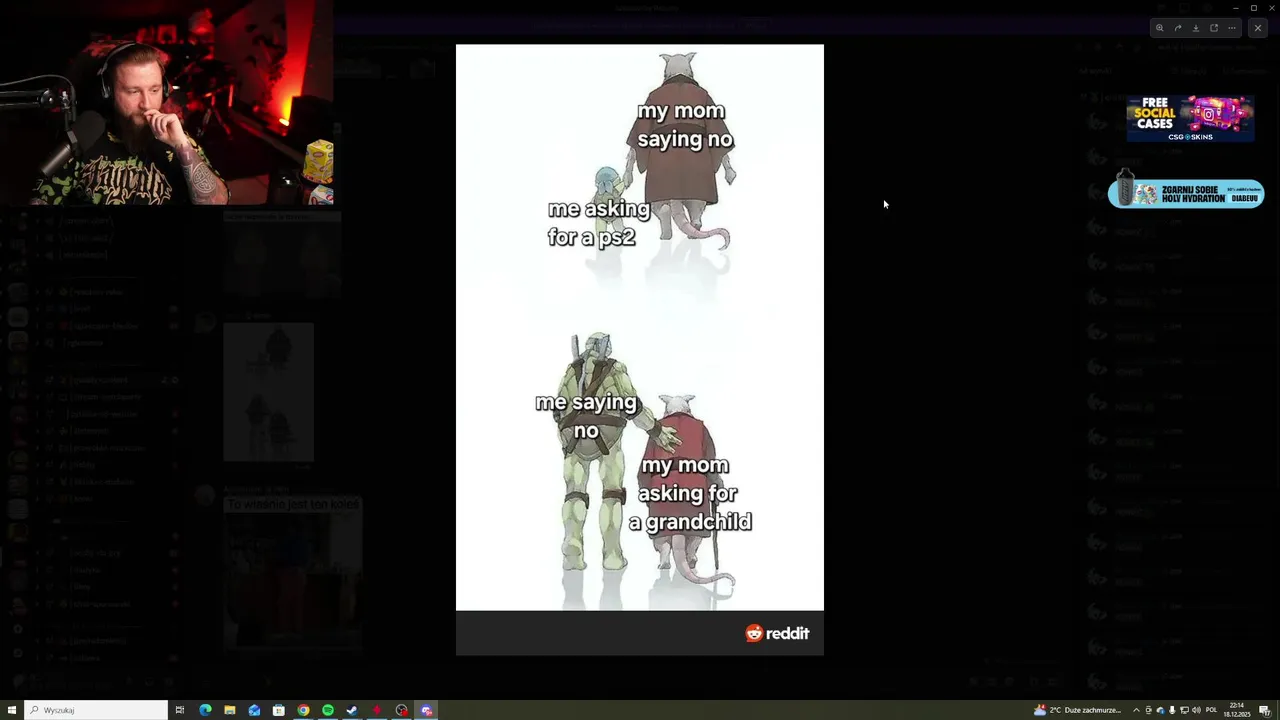Click the enlarged meme image

[x=640, y=350]
